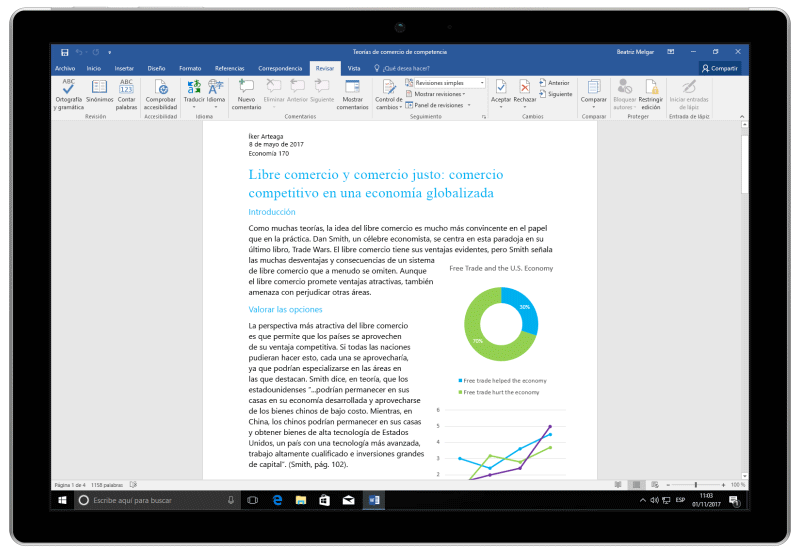Screen dimensions: 800x554
Task: Click Anterior in Cambios group
Action: (x=555, y=83)
